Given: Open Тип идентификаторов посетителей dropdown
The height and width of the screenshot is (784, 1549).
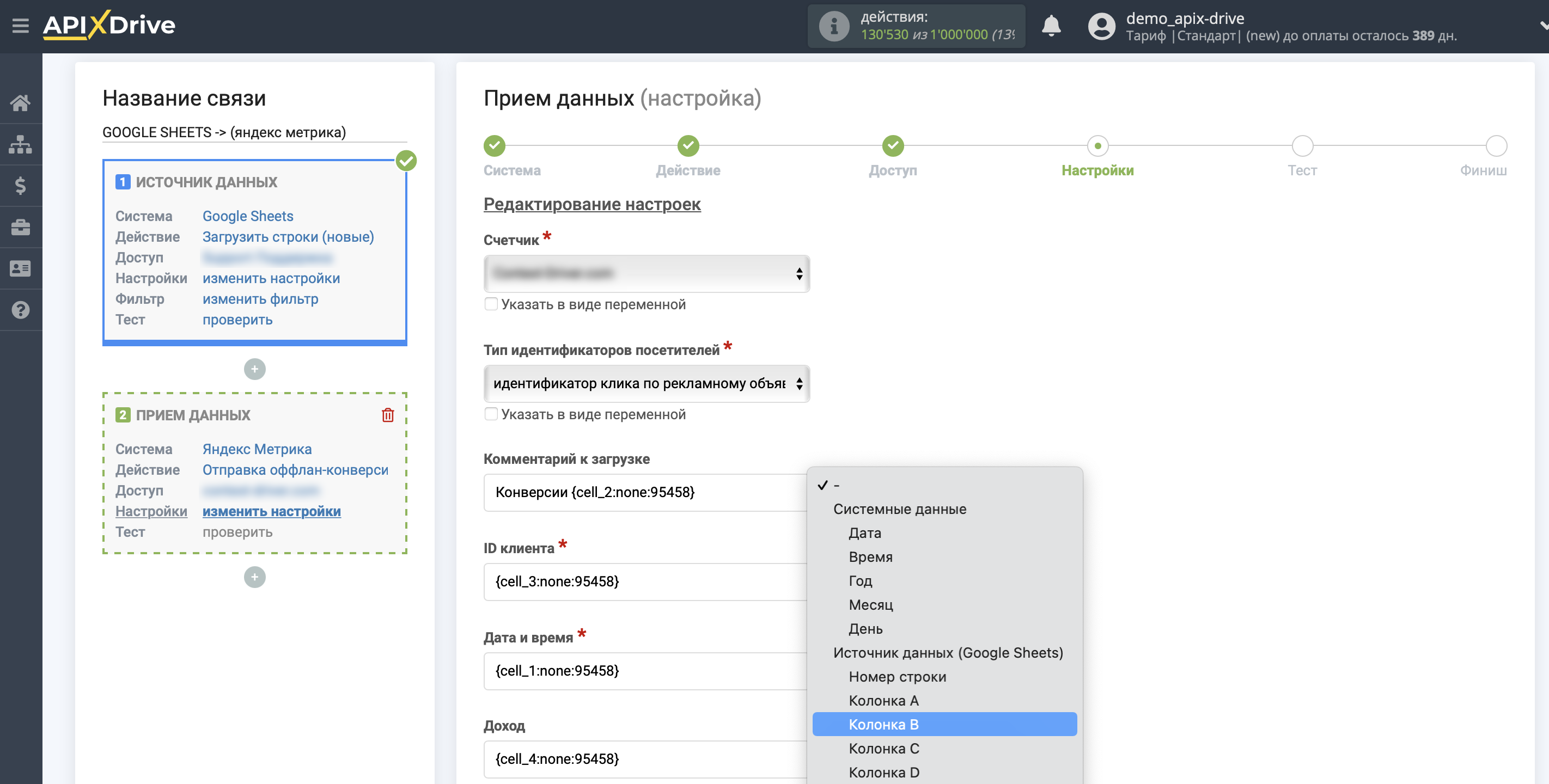Looking at the screenshot, I should tap(647, 384).
